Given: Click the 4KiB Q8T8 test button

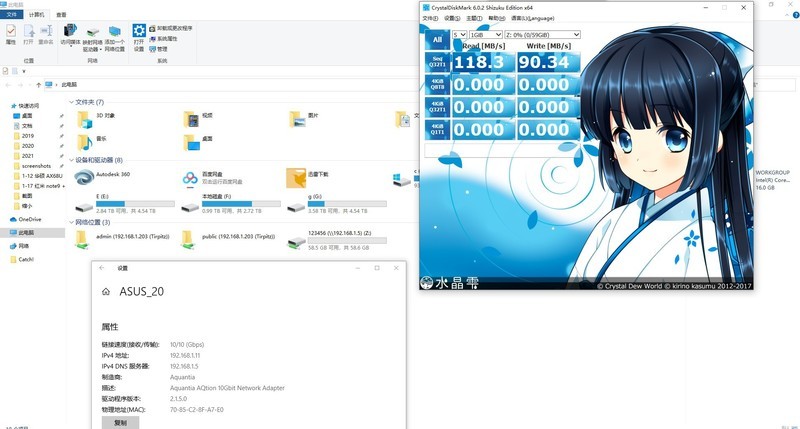Looking at the screenshot, I should pos(437,85).
